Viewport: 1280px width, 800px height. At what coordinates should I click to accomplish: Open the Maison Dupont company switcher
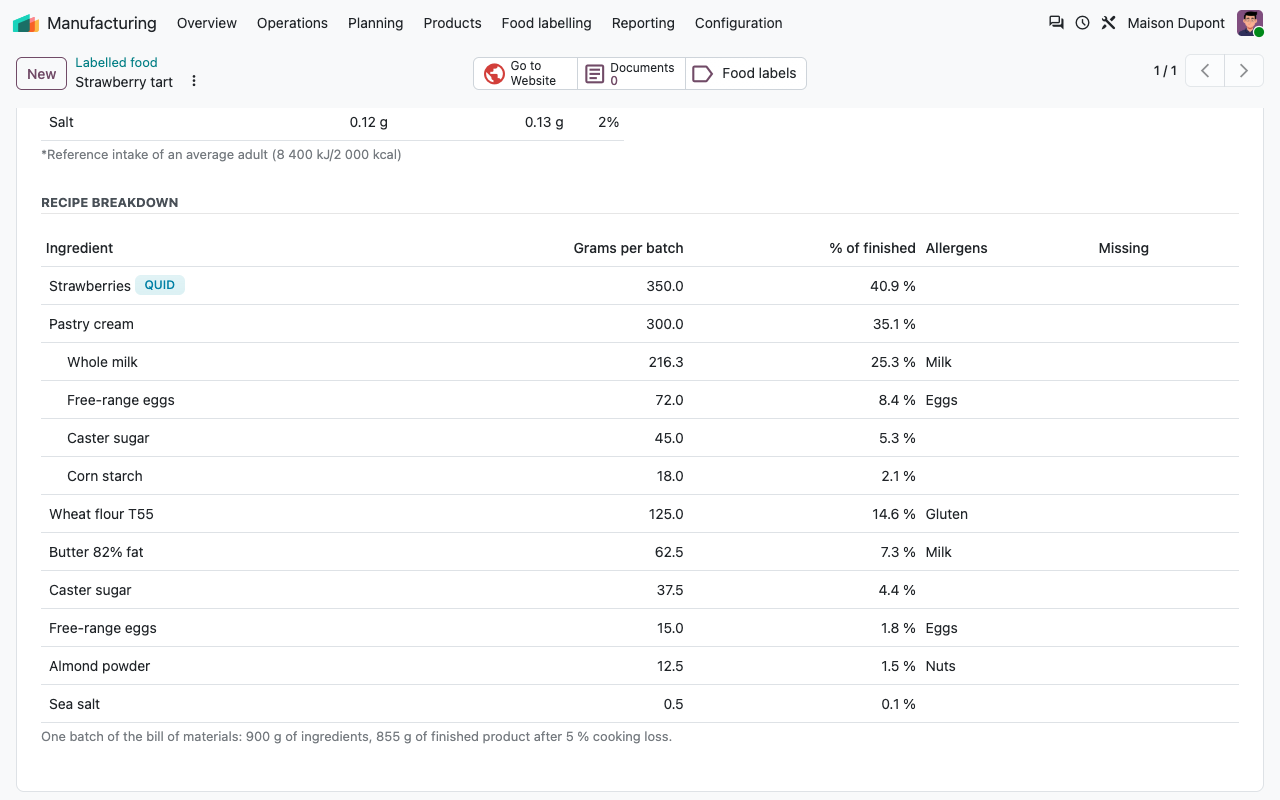tap(1176, 23)
